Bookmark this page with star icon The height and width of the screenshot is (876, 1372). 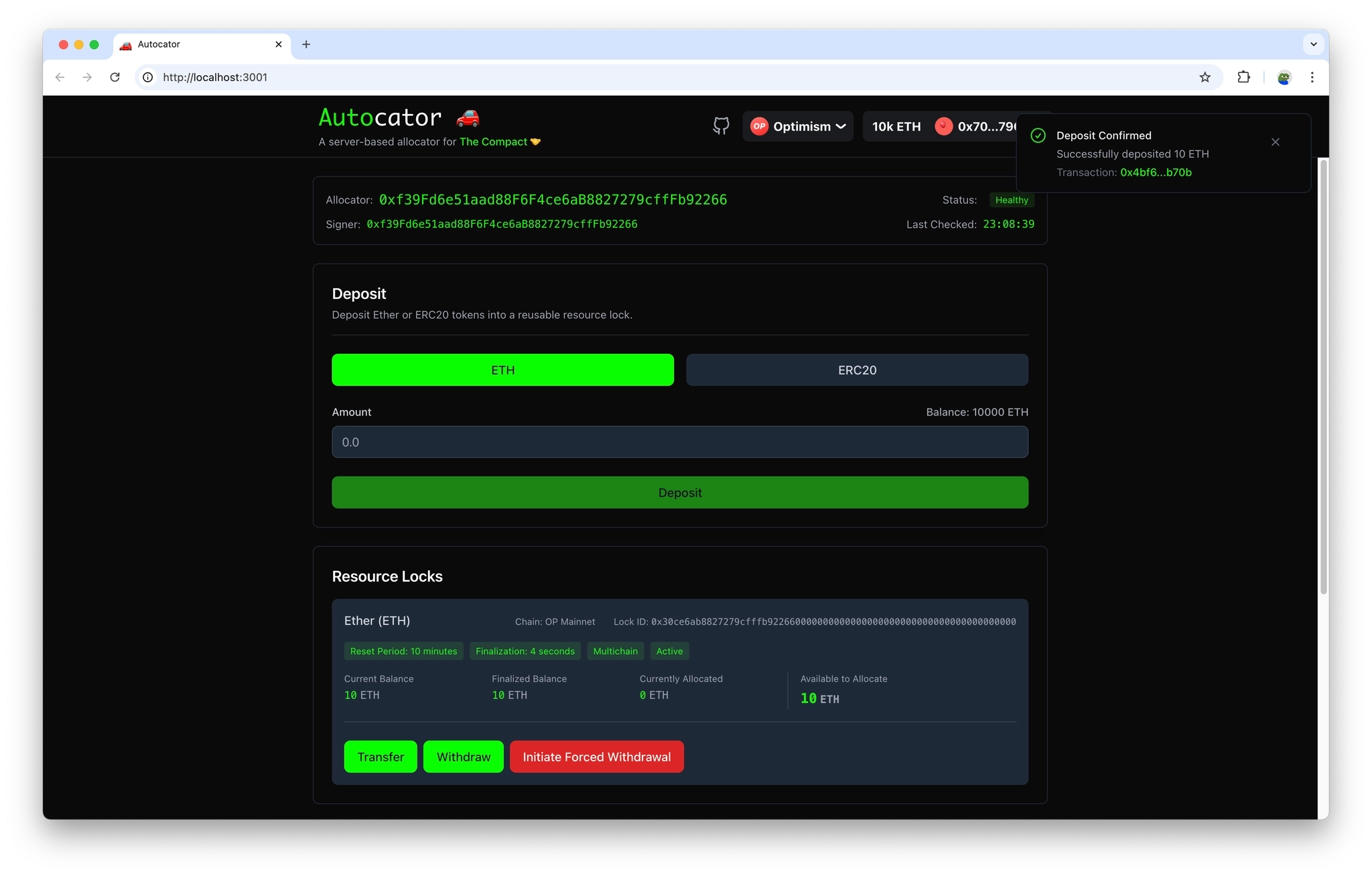click(1205, 77)
